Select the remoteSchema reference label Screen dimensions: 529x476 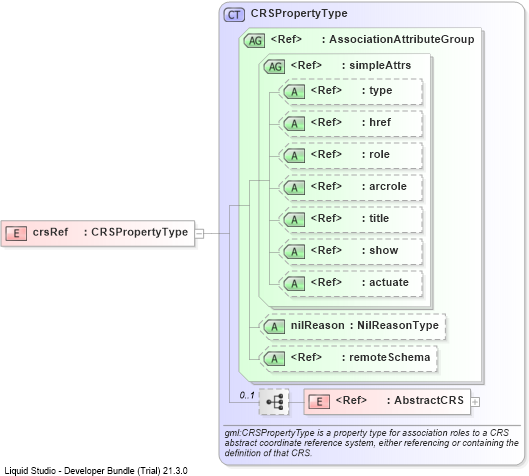360,357
